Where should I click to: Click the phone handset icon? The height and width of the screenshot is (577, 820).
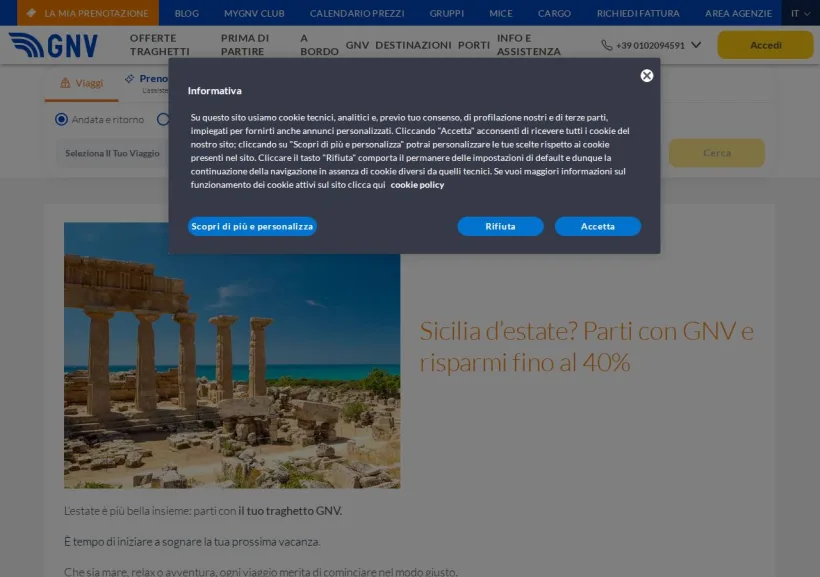pyautogui.click(x=606, y=46)
